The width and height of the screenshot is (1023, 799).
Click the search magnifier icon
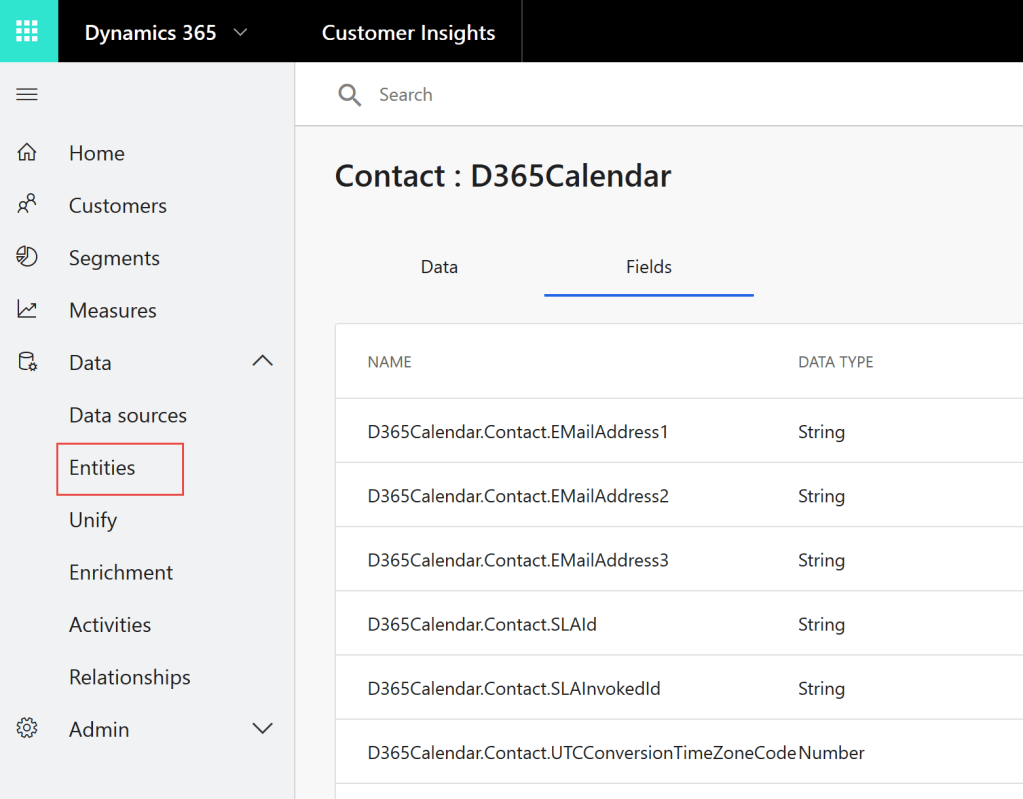(350, 95)
